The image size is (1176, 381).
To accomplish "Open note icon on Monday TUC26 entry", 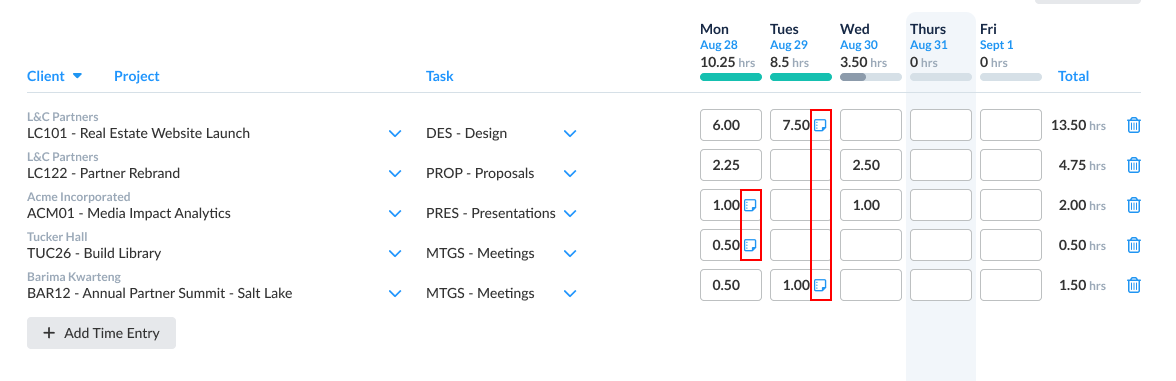I will tap(750, 244).
